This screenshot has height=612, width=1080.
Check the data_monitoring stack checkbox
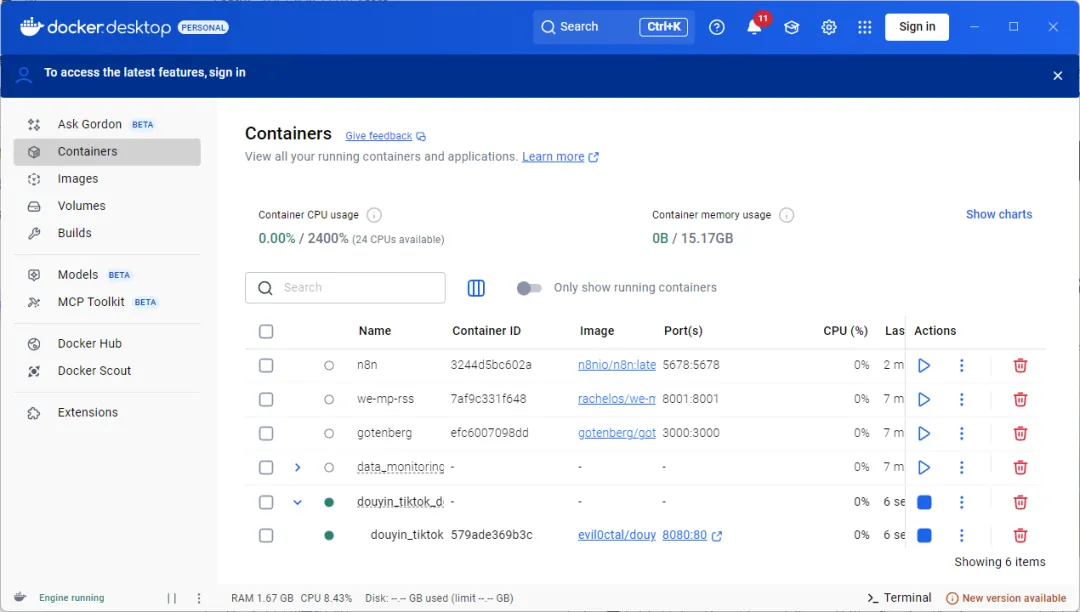click(266, 467)
